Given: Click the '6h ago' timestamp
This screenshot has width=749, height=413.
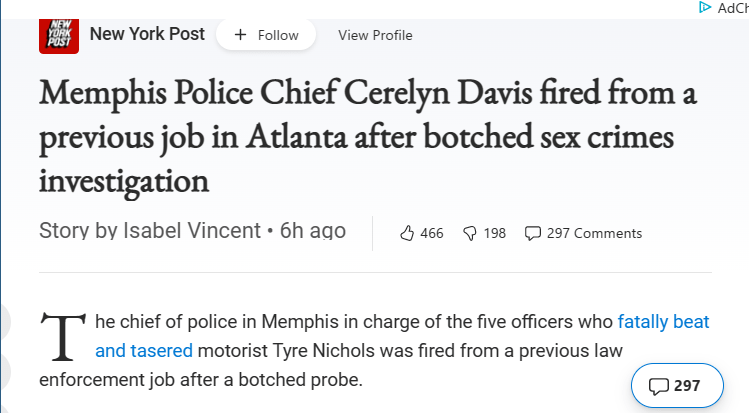Looking at the screenshot, I should (x=313, y=231).
